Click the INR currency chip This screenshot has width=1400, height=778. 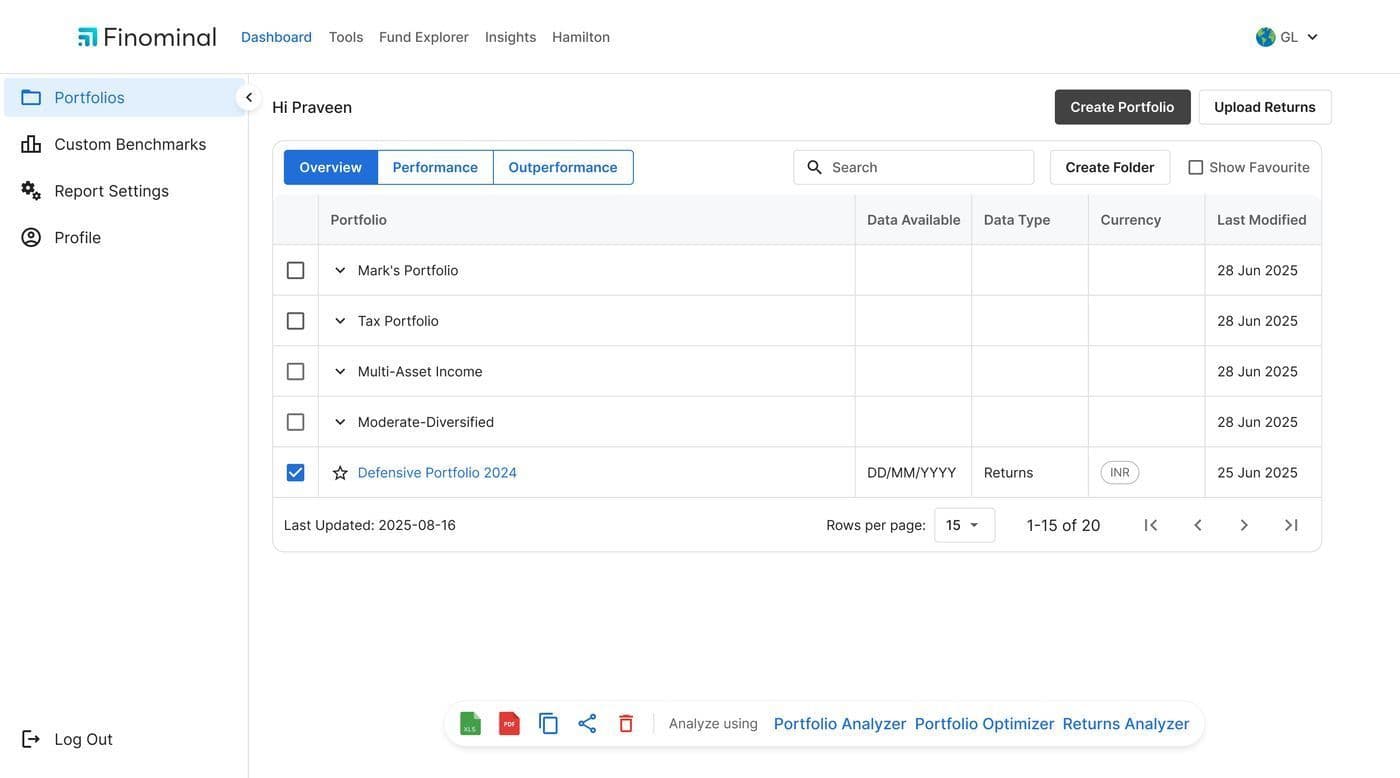pyautogui.click(x=1120, y=472)
